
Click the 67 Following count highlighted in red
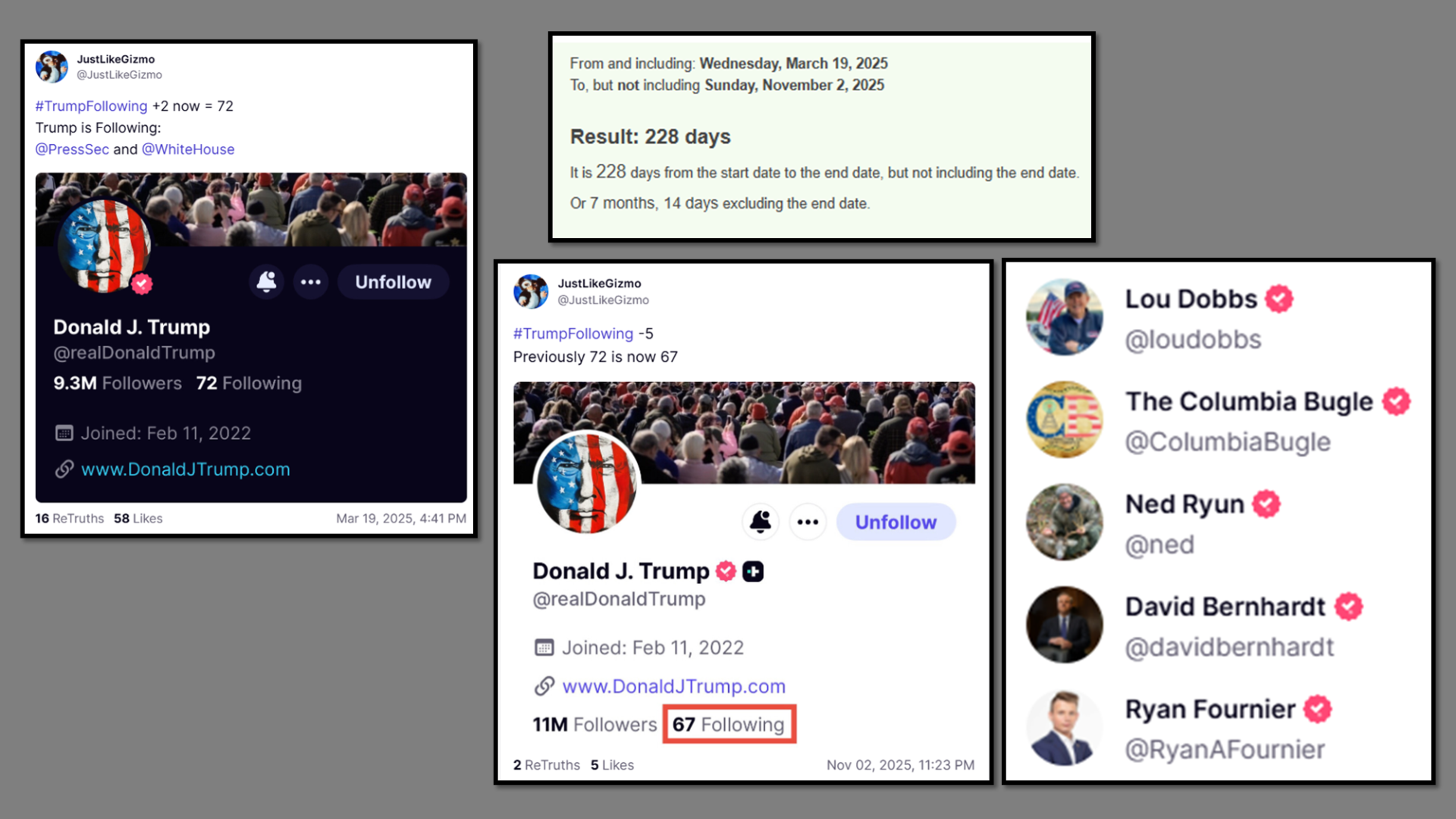[729, 724]
